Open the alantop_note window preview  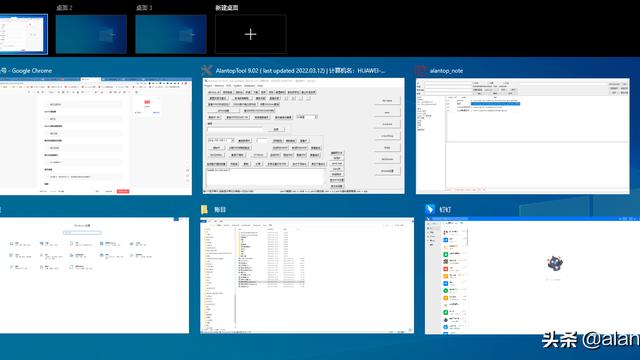[x=522, y=136]
